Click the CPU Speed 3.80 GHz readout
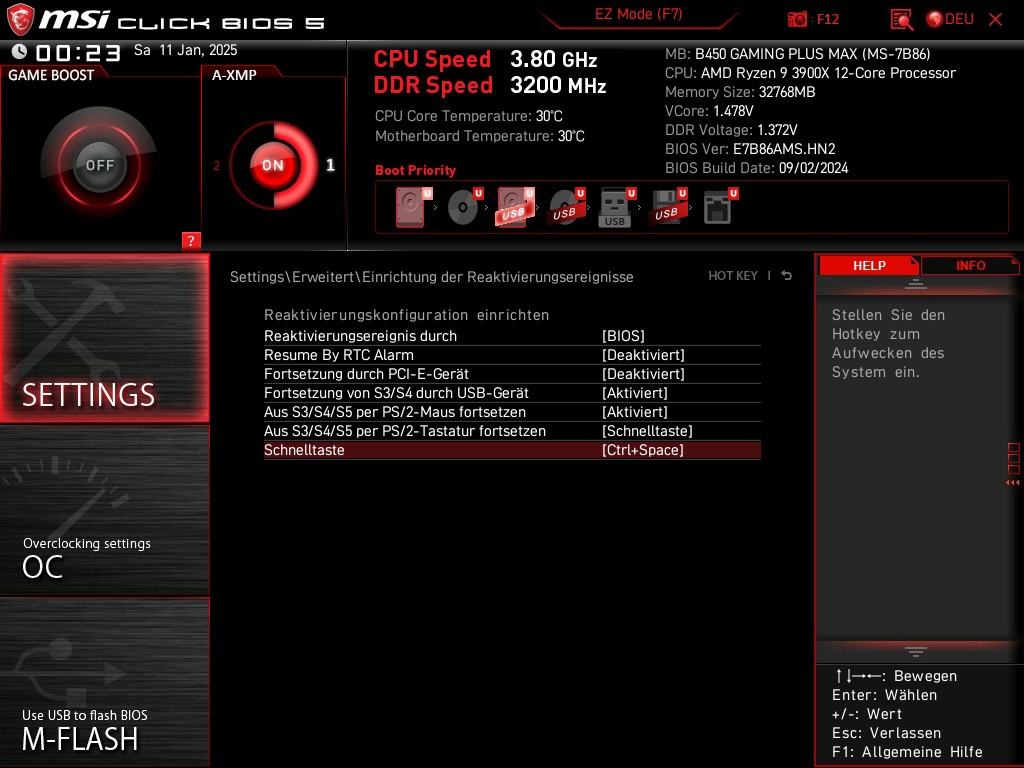The image size is (1024, 768). click(485, 59)
